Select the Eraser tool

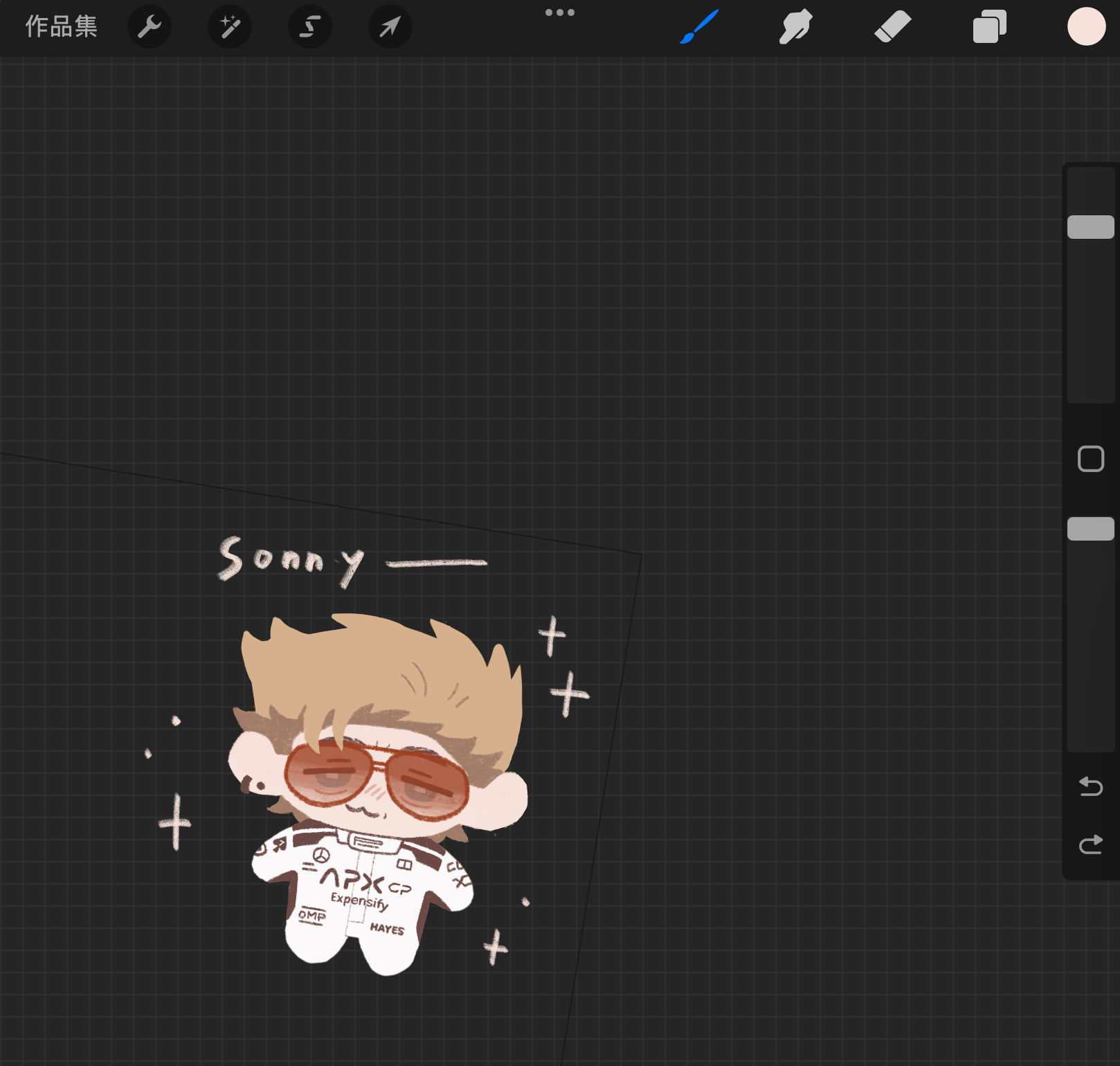coord(893,27)
